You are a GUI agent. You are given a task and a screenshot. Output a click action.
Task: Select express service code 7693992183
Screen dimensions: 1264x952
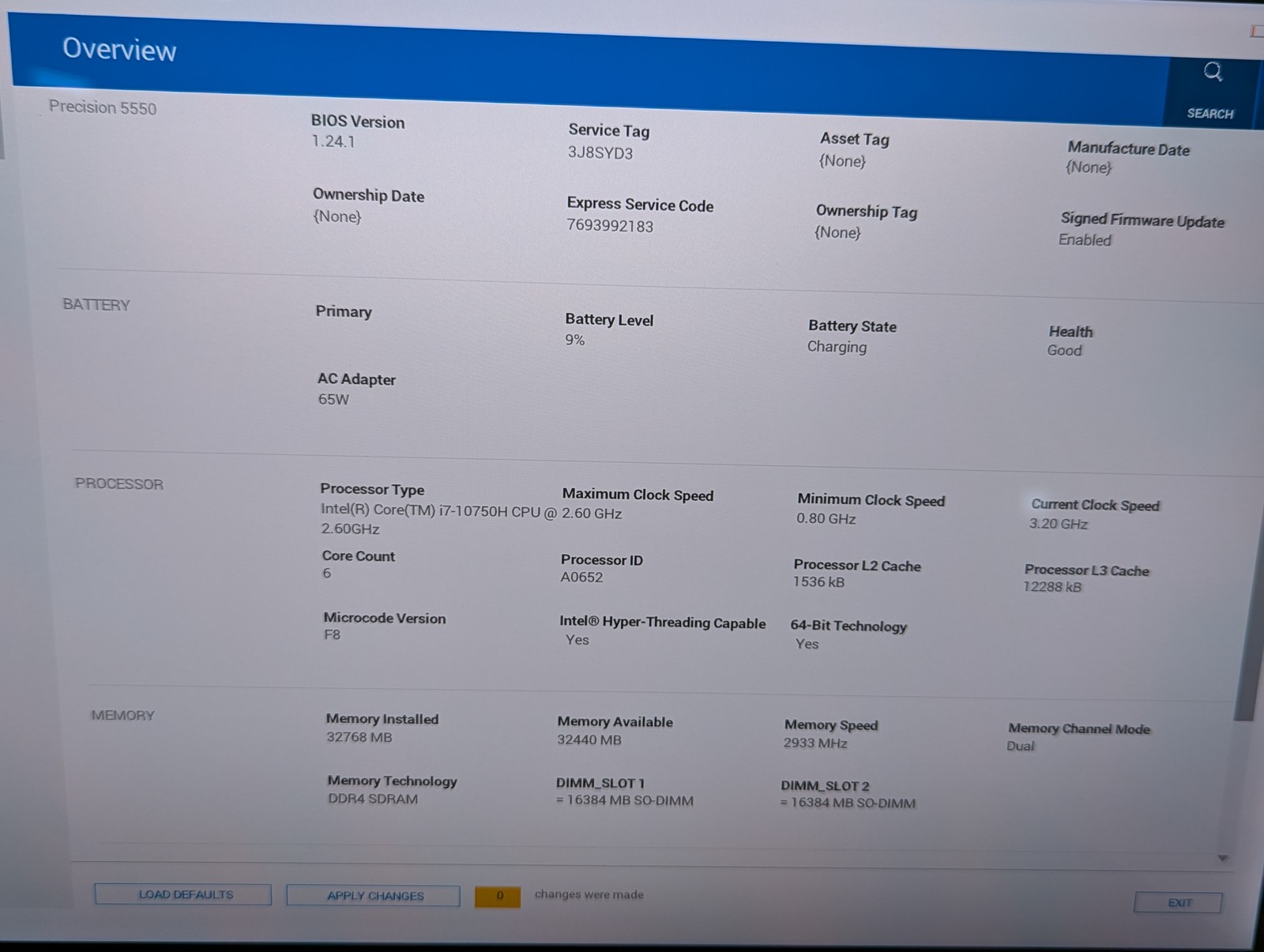click(x=610, y=226)
